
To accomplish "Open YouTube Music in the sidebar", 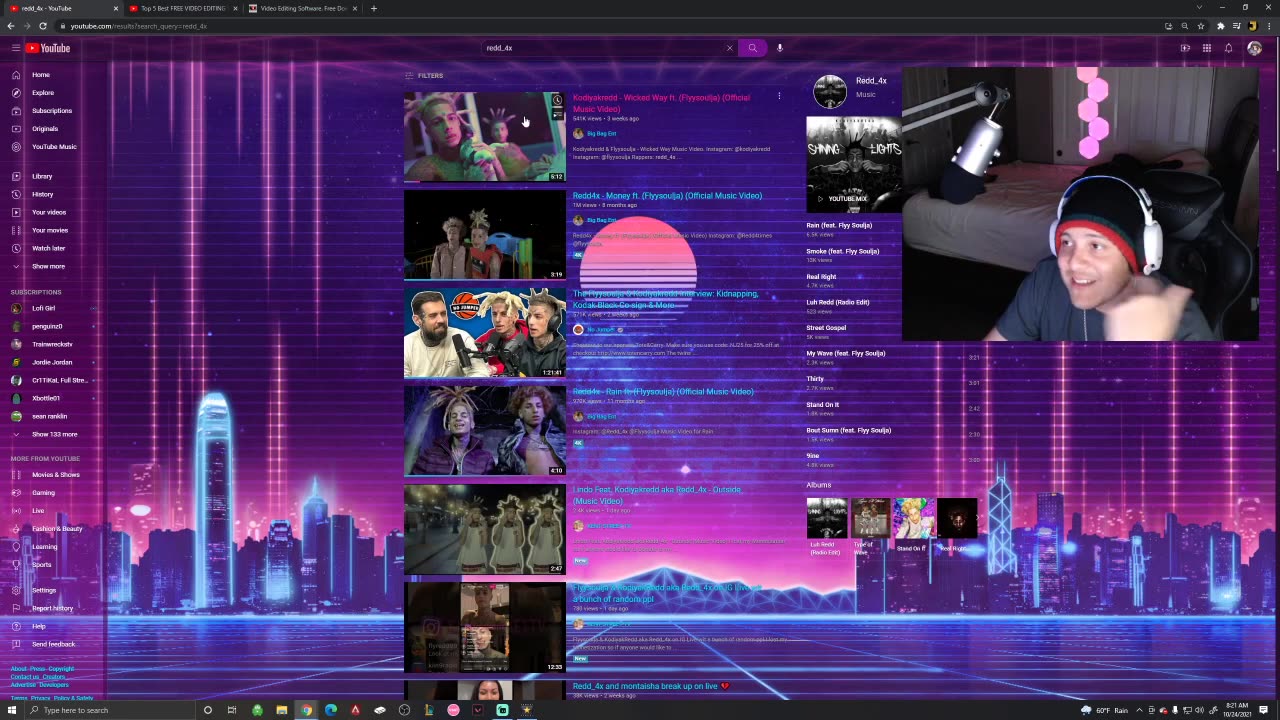I will tap(52, 147).
